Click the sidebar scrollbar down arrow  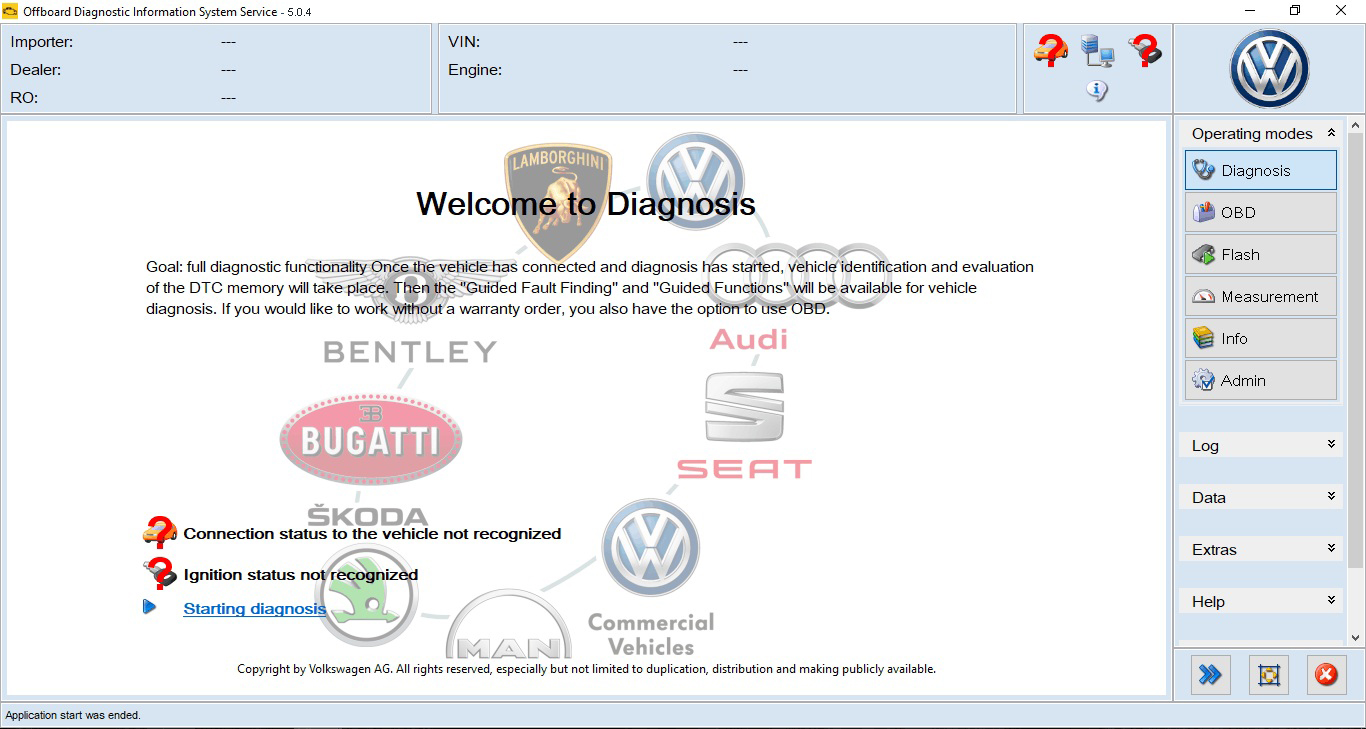tap(1356, 637)
